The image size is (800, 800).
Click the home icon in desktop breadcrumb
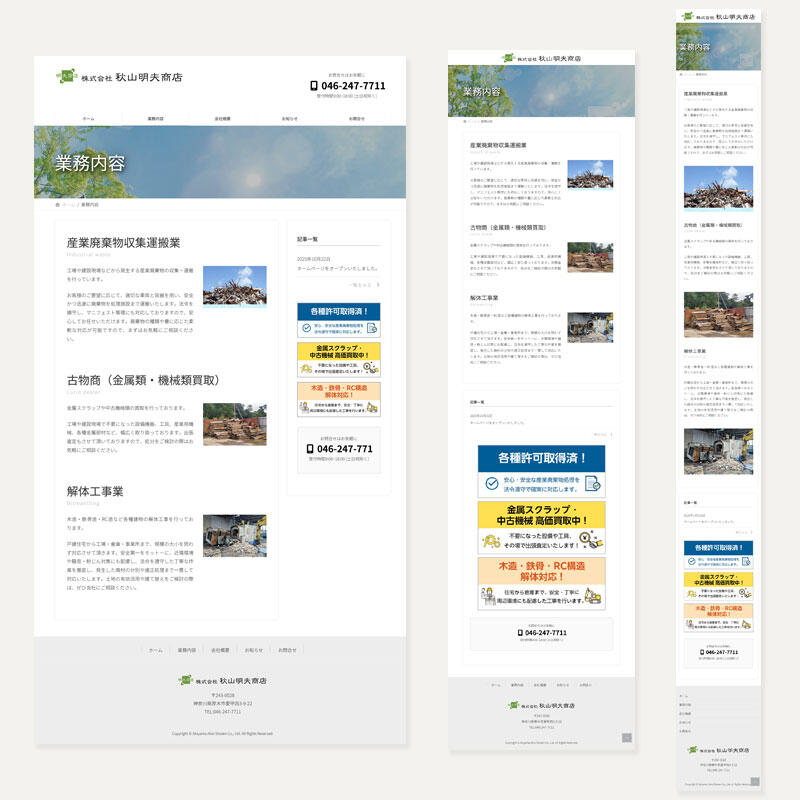click(58, 205)
